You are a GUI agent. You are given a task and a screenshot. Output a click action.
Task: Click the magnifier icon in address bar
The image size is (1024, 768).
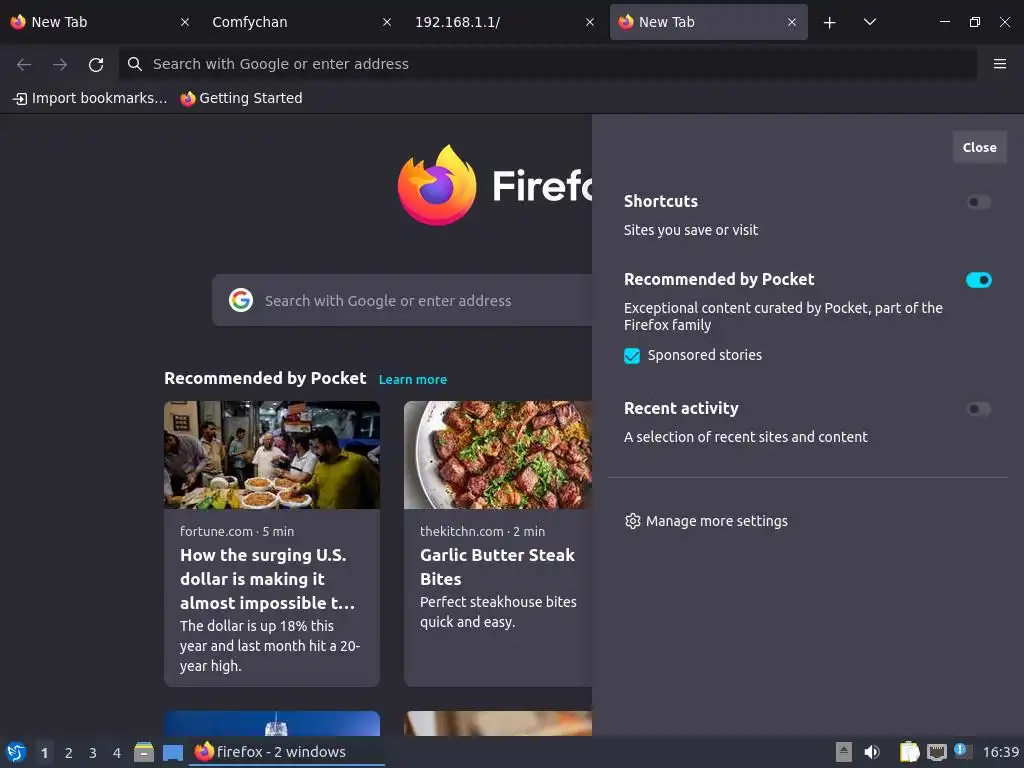click(x=135, y=64)
